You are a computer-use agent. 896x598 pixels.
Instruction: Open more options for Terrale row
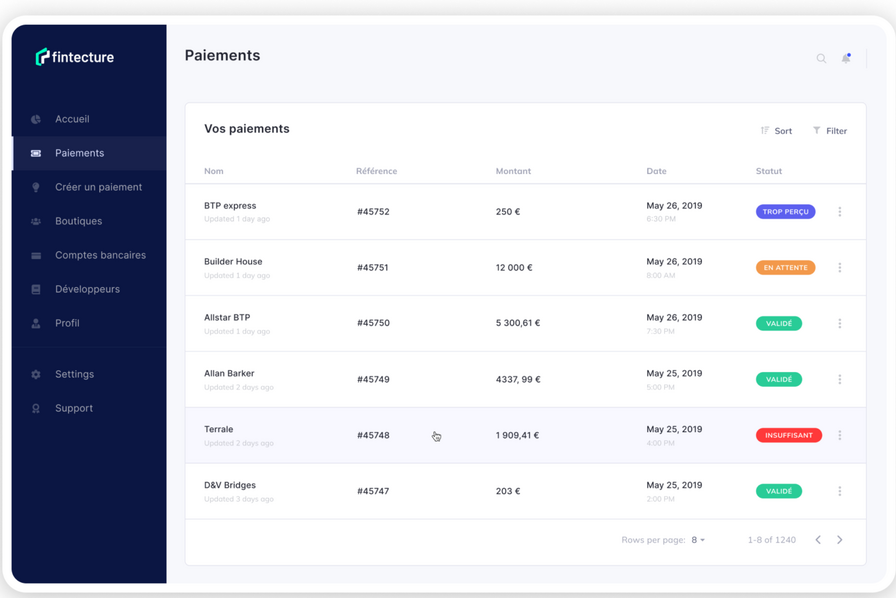(839, 435)
